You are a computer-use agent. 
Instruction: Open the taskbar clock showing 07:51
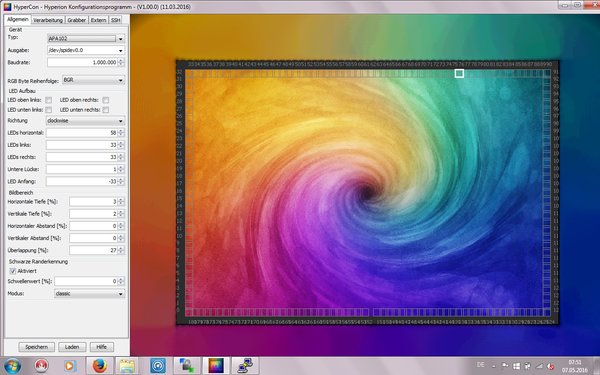[x=575, y=366]
